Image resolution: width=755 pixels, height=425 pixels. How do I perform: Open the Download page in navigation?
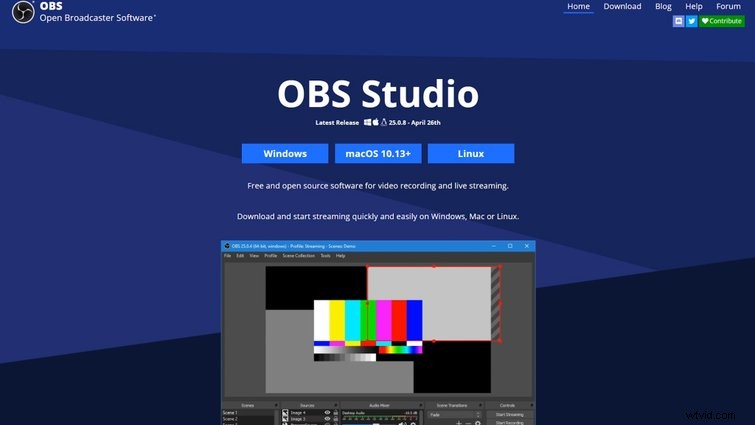click(x=622, y=6)
